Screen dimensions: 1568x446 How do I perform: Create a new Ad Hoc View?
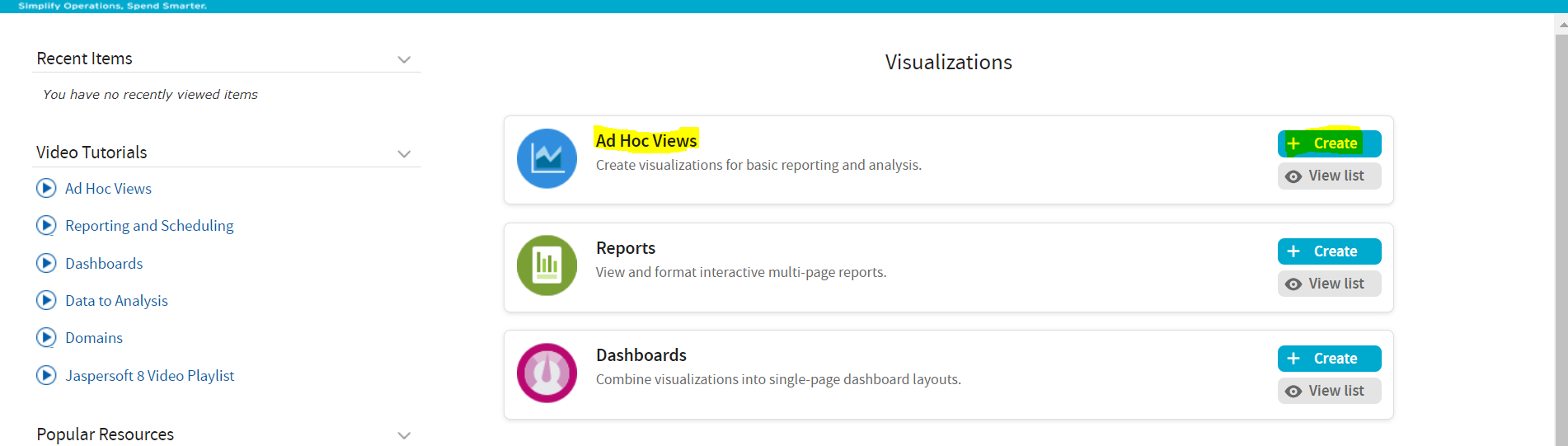coord(1329,143)
